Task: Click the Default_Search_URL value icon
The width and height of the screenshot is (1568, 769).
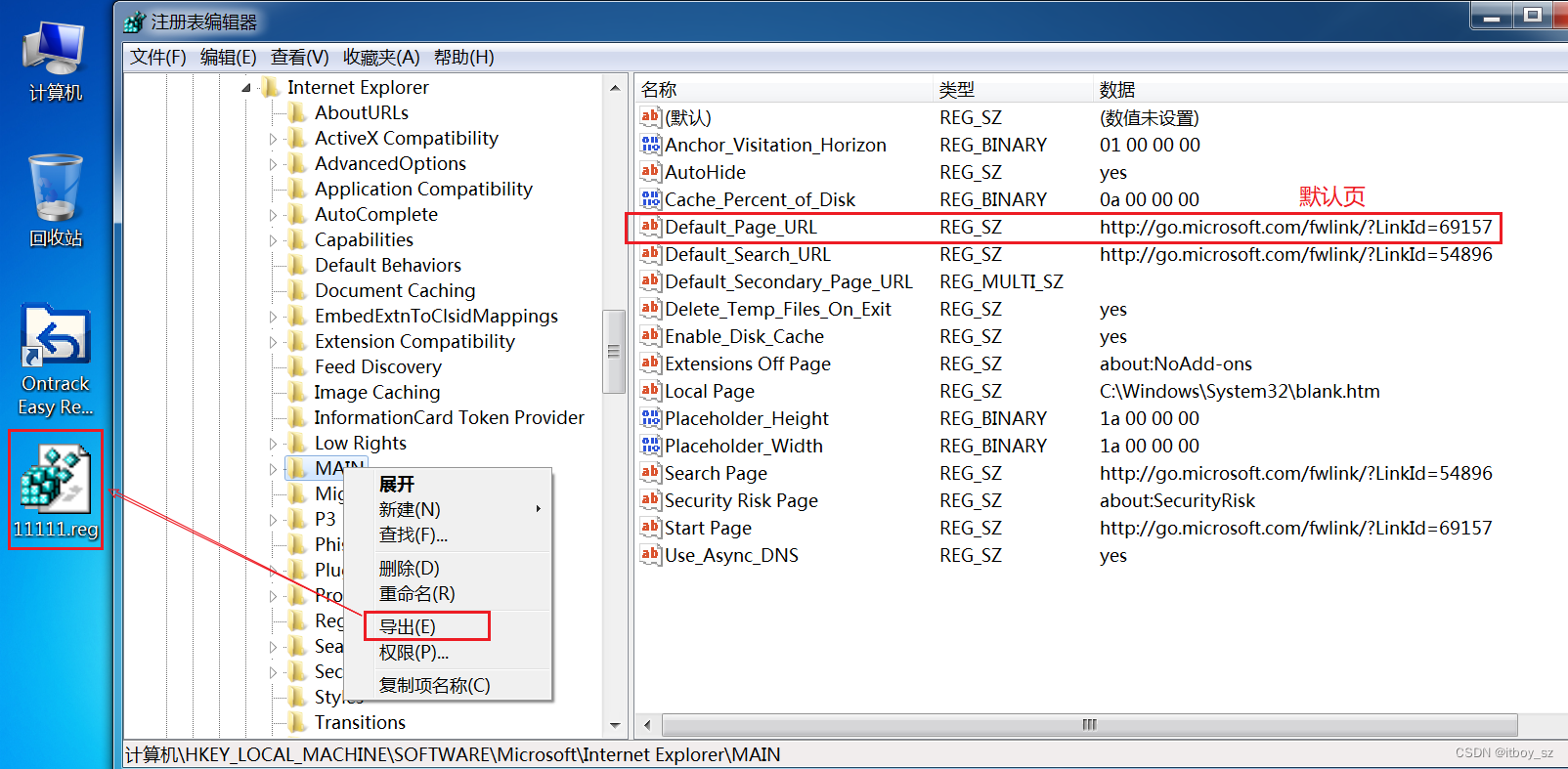Action: (x=651, y=254)
